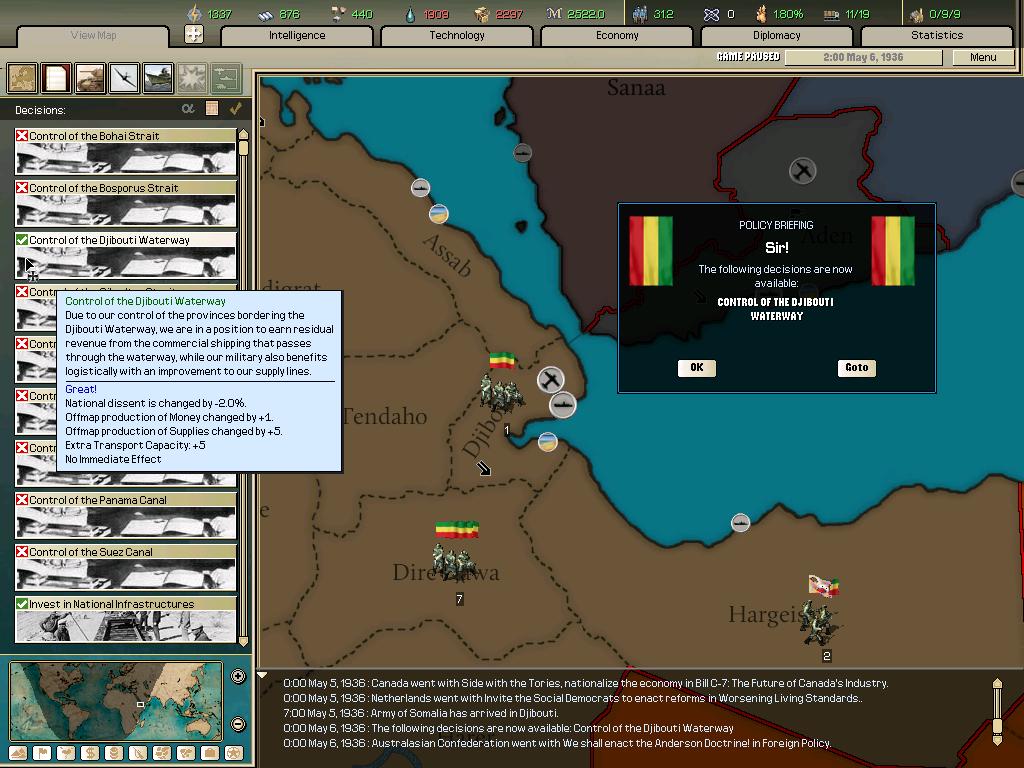The image size is (1024, 768).
Task: Click the greyed theatre organization chart icon
Action: click(227, 78)
